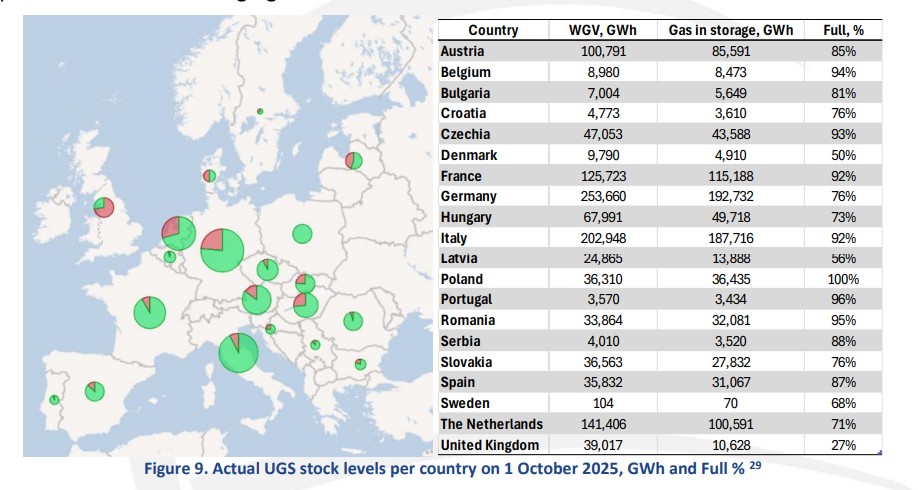Viewport: 918px width, 490px height.
Task: Click the Germany pie chart on the map
Action: point(222,249)
